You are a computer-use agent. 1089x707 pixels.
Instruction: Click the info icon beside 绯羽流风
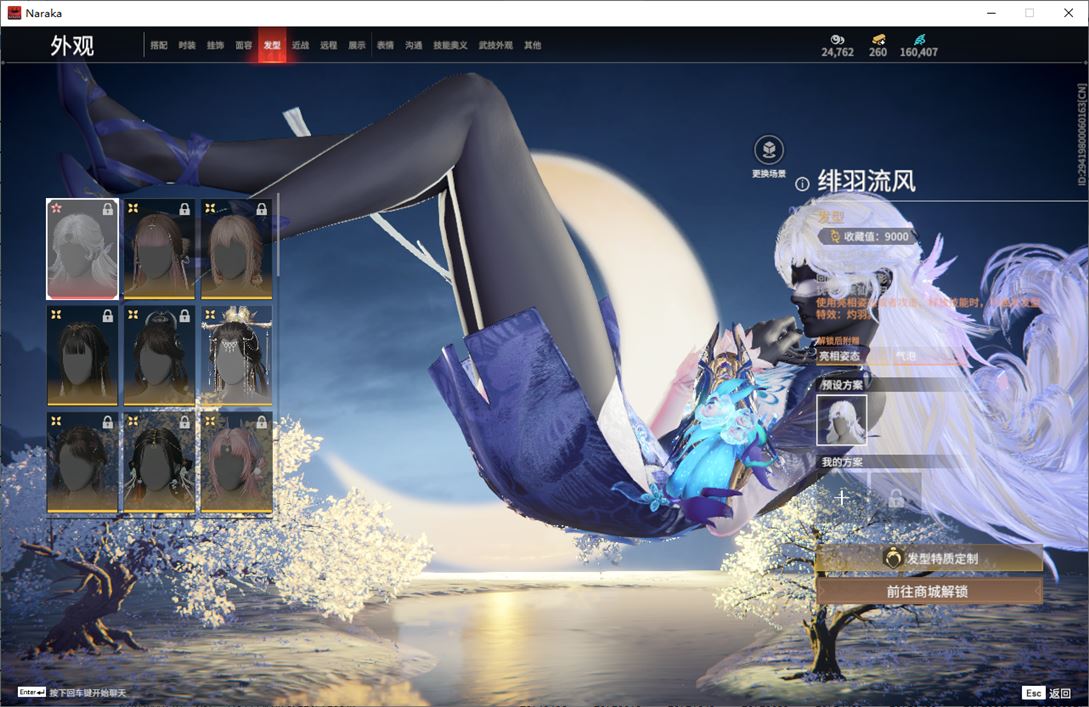(x=802, y=184)
